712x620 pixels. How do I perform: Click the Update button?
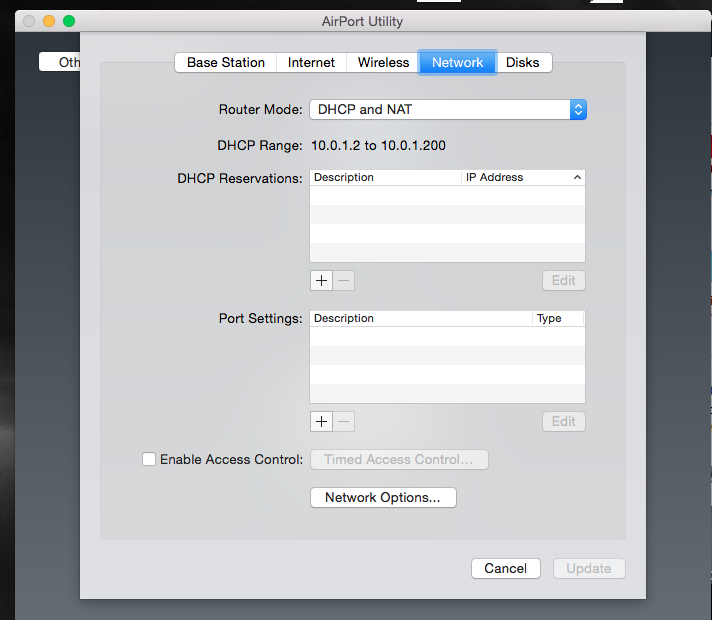[x=589, y=569]
